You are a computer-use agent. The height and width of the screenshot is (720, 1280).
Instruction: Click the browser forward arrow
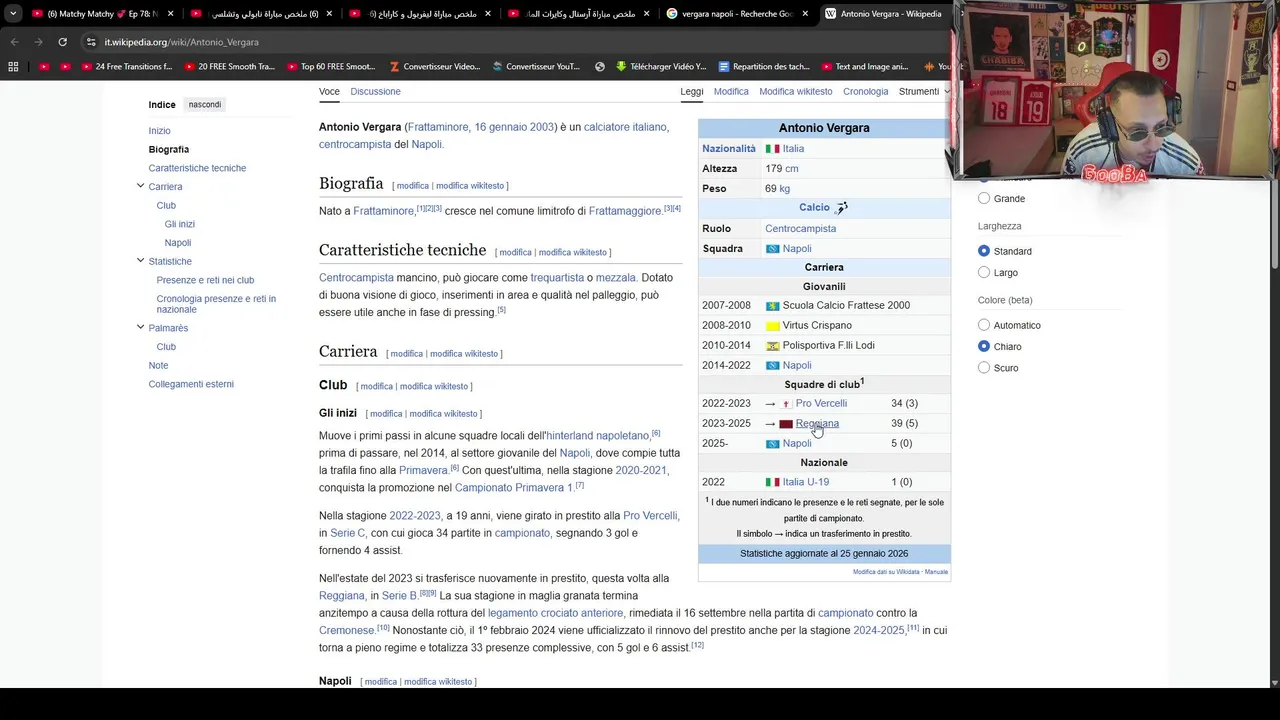tap(38, 42)
